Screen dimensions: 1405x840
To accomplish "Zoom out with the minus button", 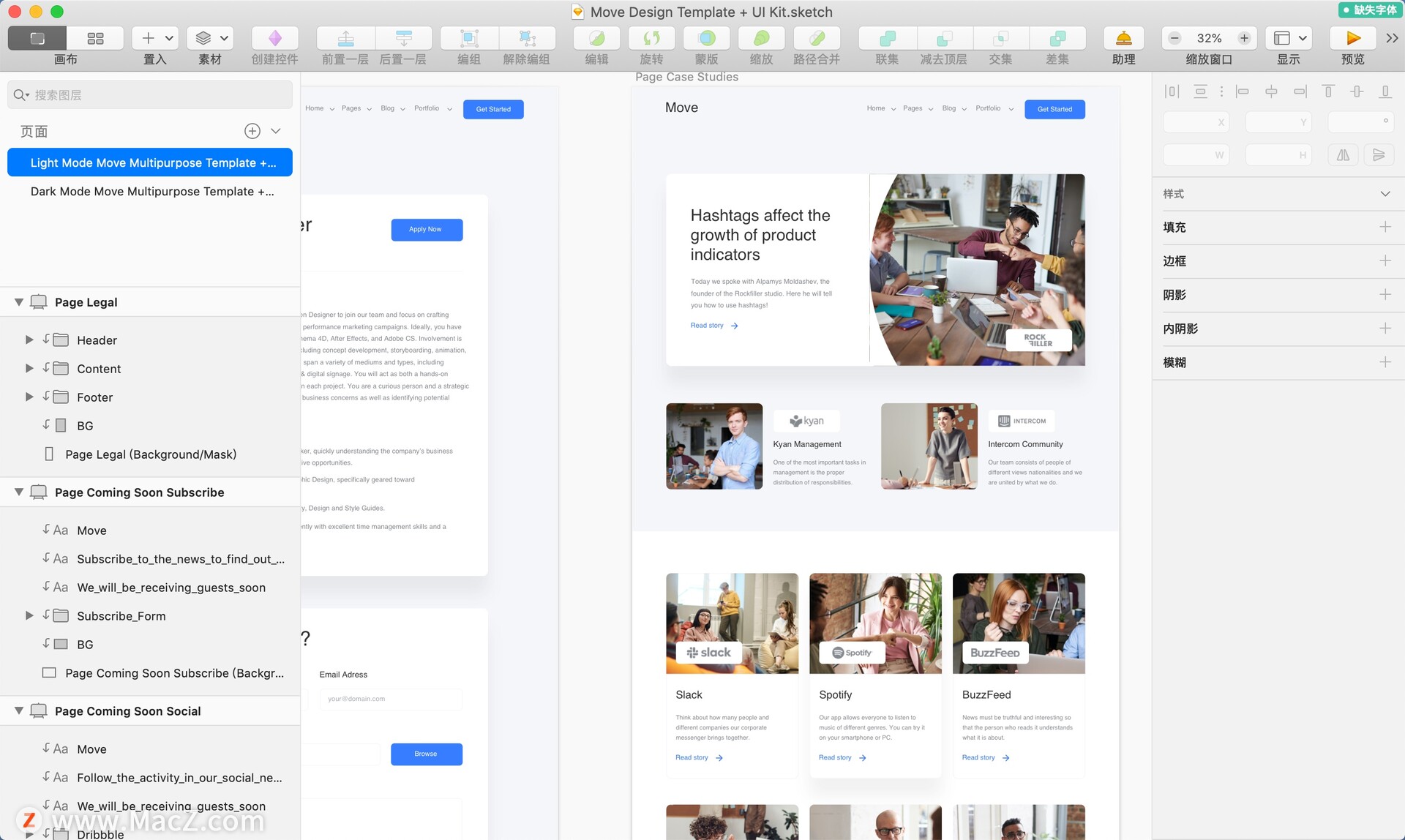I will tap(1174, 38).
